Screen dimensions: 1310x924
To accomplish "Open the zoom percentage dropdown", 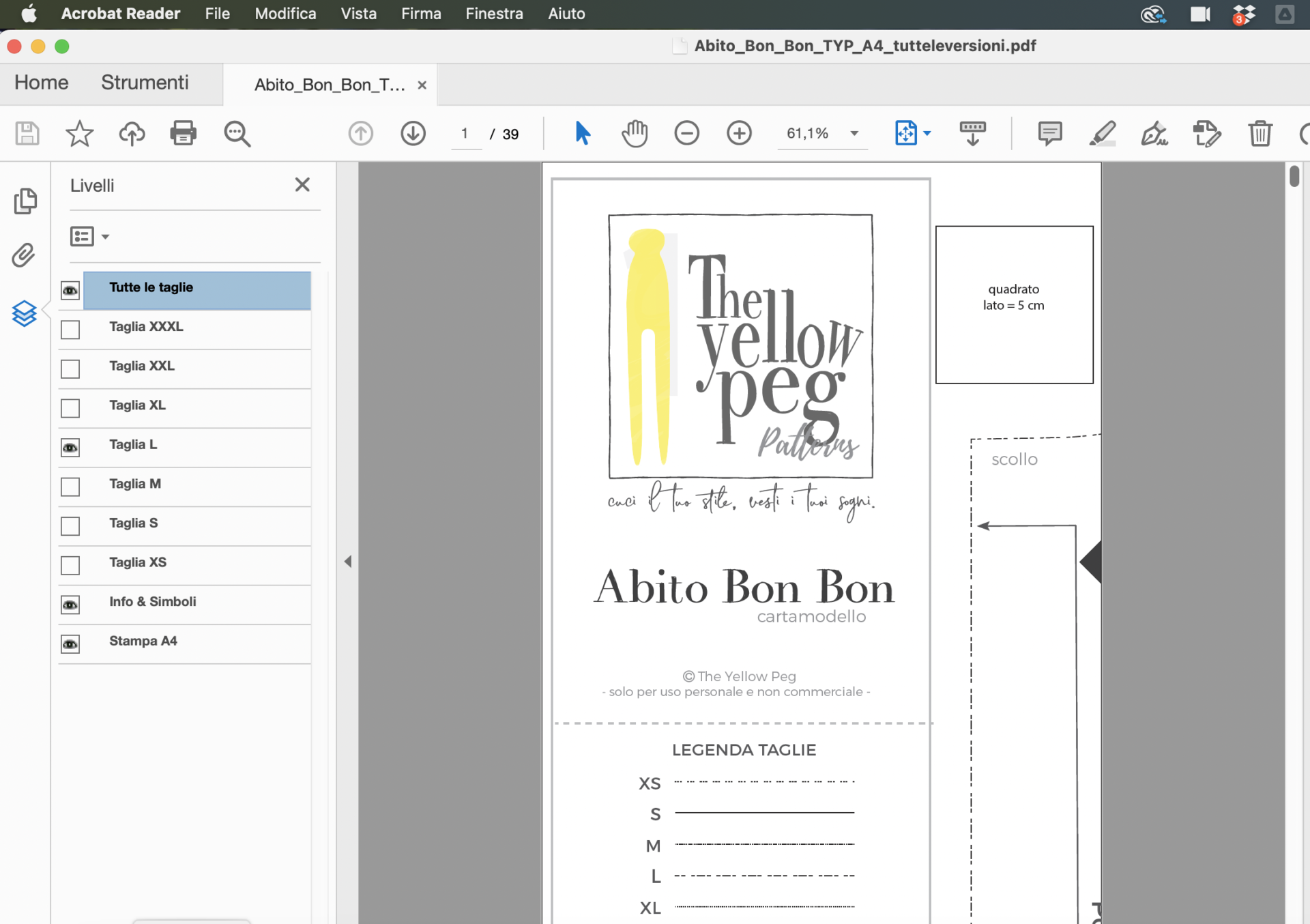I will pyautogui.click(x=854, y=133).
